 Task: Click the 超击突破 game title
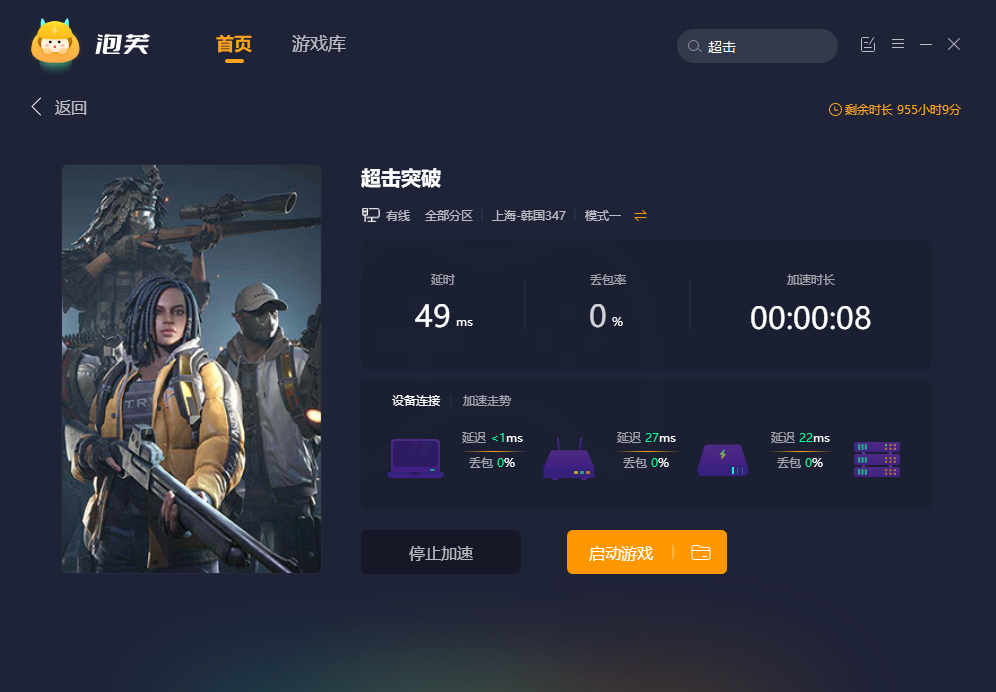(x=401, y=178)
